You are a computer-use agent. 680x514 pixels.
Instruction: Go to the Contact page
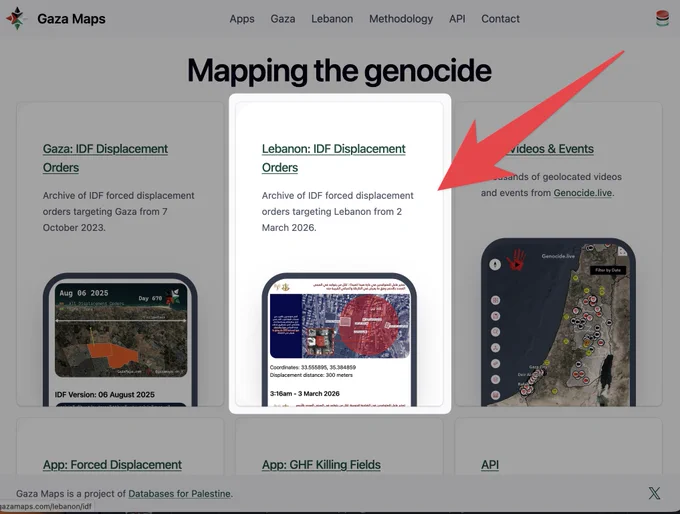[500, 19]
